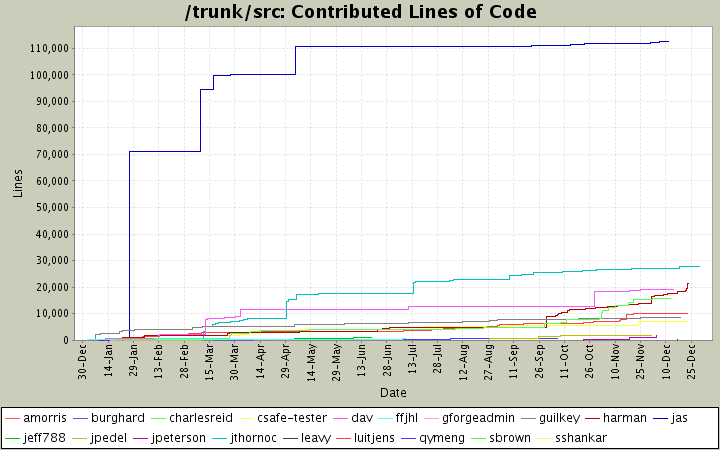Click the 40,000 y-axis tick label
This screenshot has width=720, height=450.
pos(52,234)
